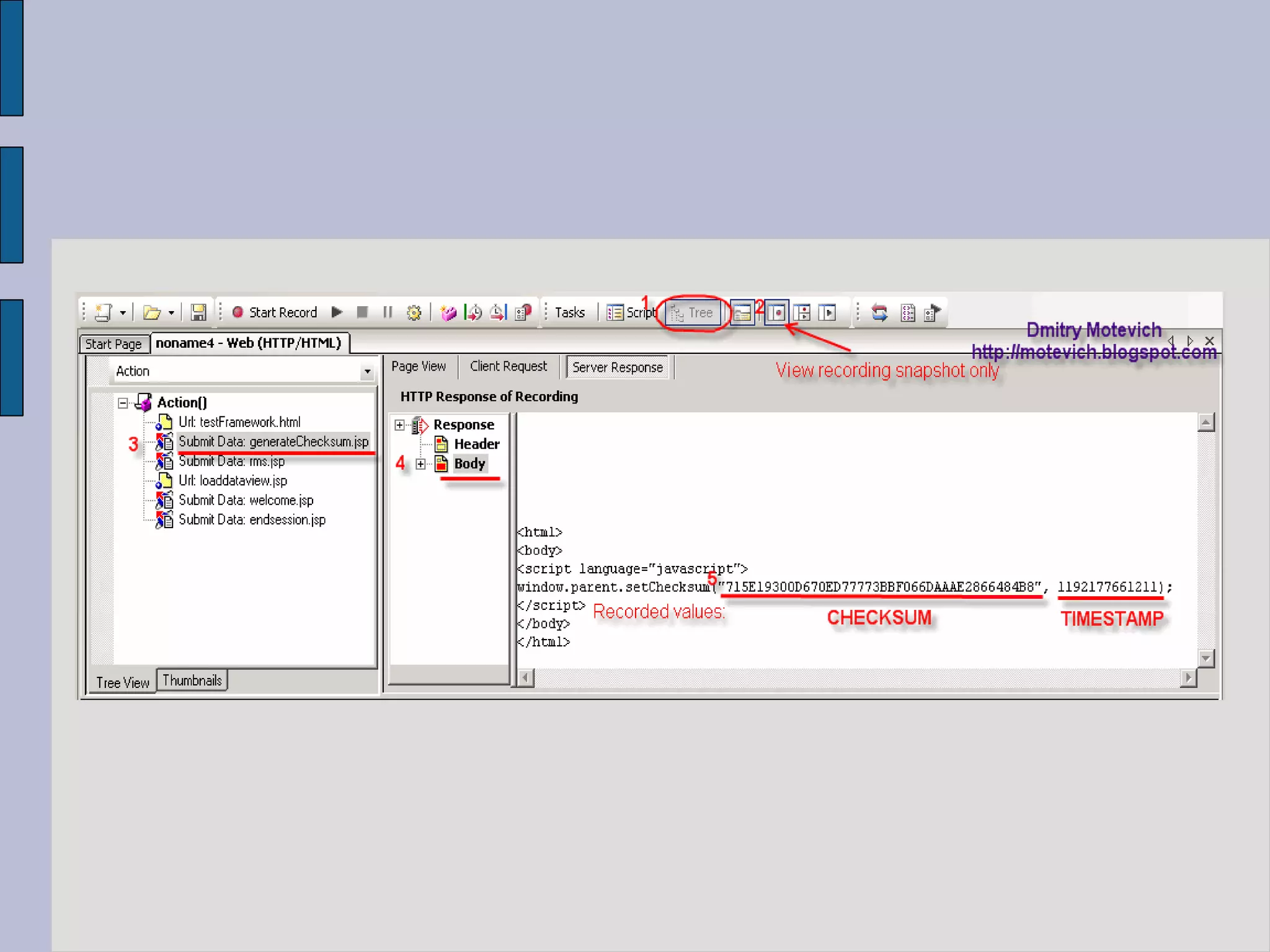
Task: Switch to Script view
Action: (631, 312)
